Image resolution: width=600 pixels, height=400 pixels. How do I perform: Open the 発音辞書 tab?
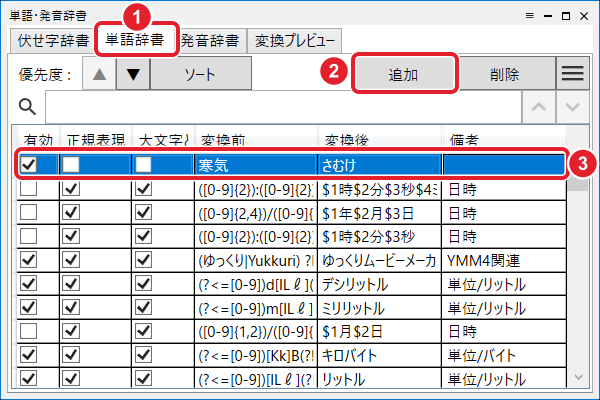tap(210, 41)
